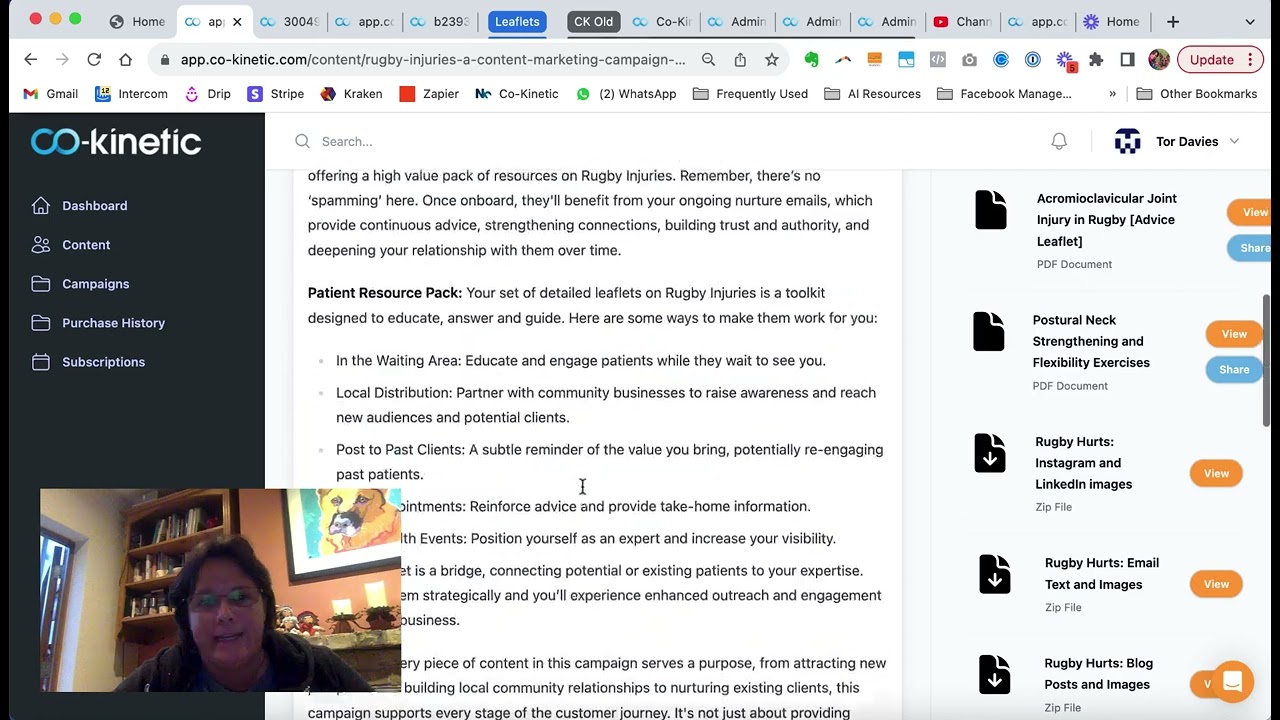Open the Kraken bookmark
The height and width of the screenshot is (720, 1280).
pos(351,94)
